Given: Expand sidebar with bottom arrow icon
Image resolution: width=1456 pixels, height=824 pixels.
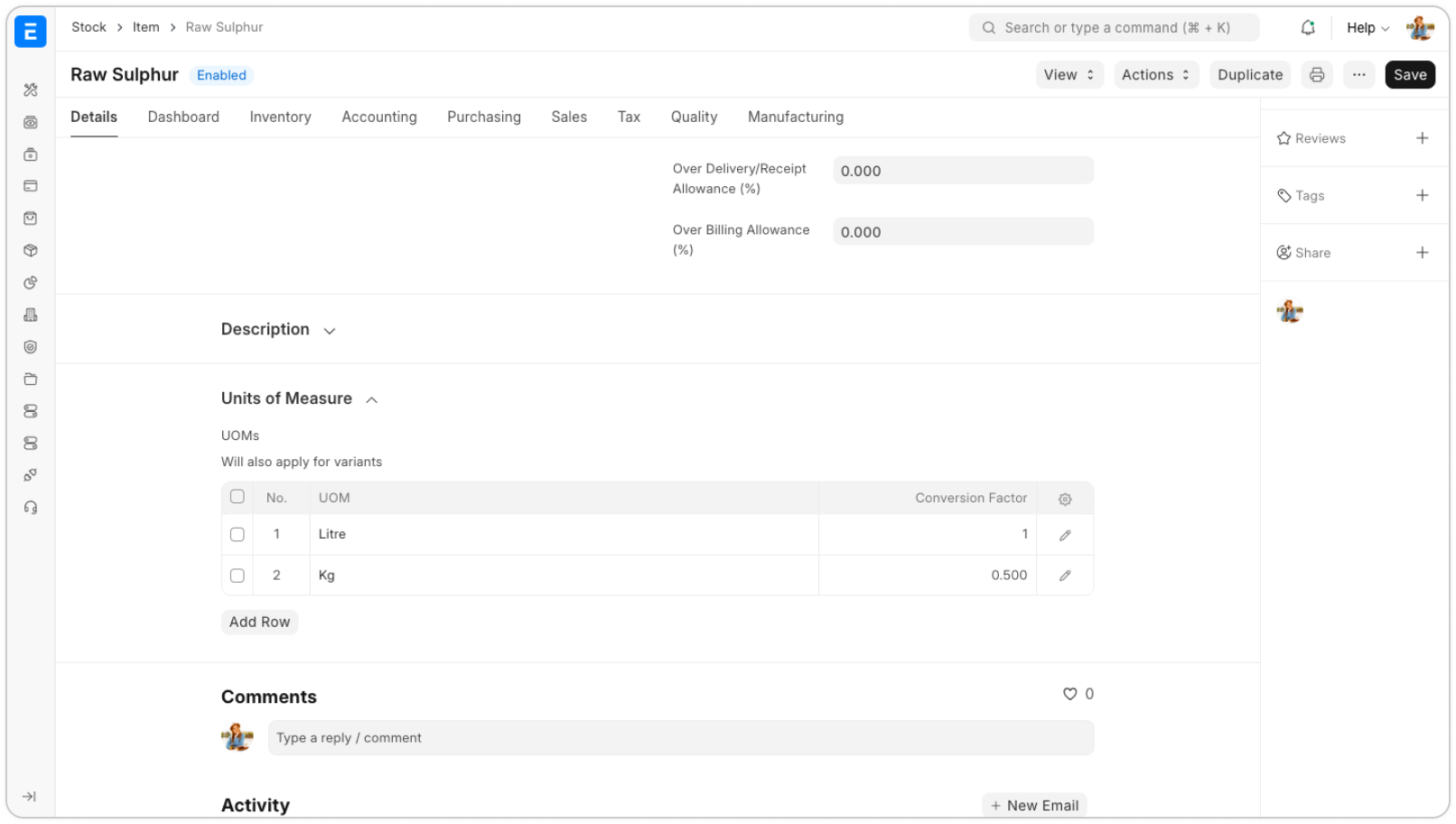Looking at the screenshot, I should 30,797.
